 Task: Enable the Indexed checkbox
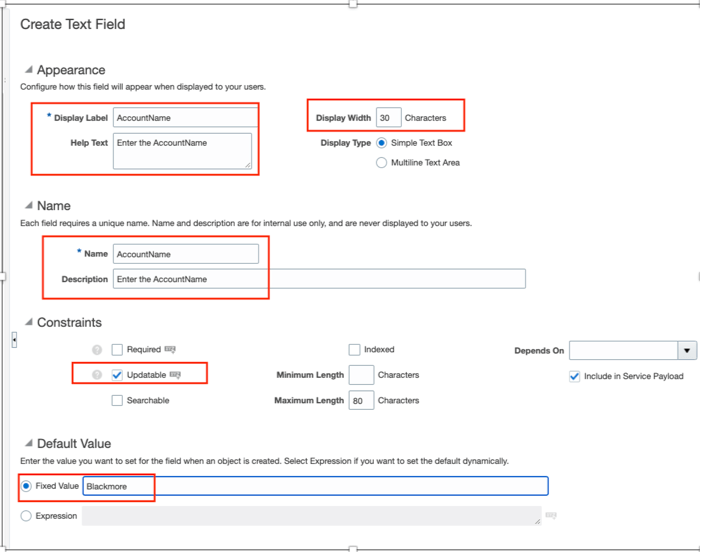coord(355,350)
